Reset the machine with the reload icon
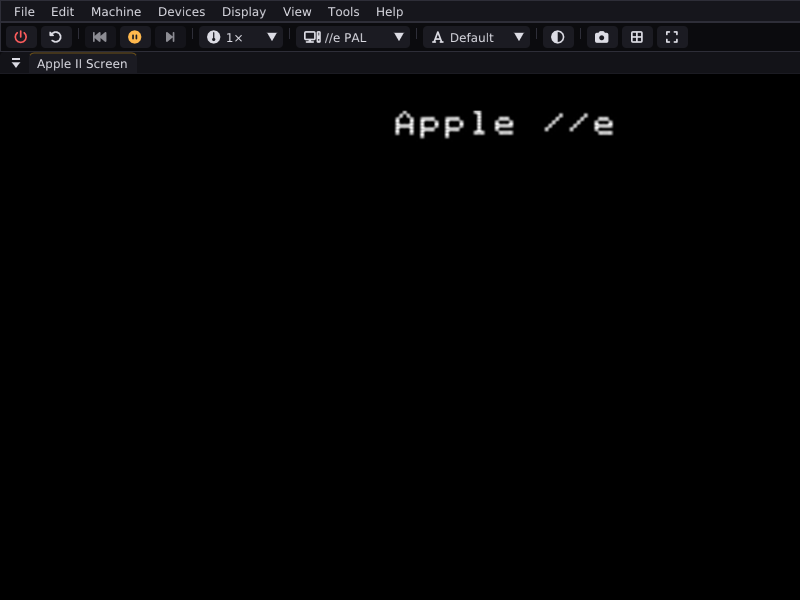Screen dimensions: 800x600 [56, 37]
